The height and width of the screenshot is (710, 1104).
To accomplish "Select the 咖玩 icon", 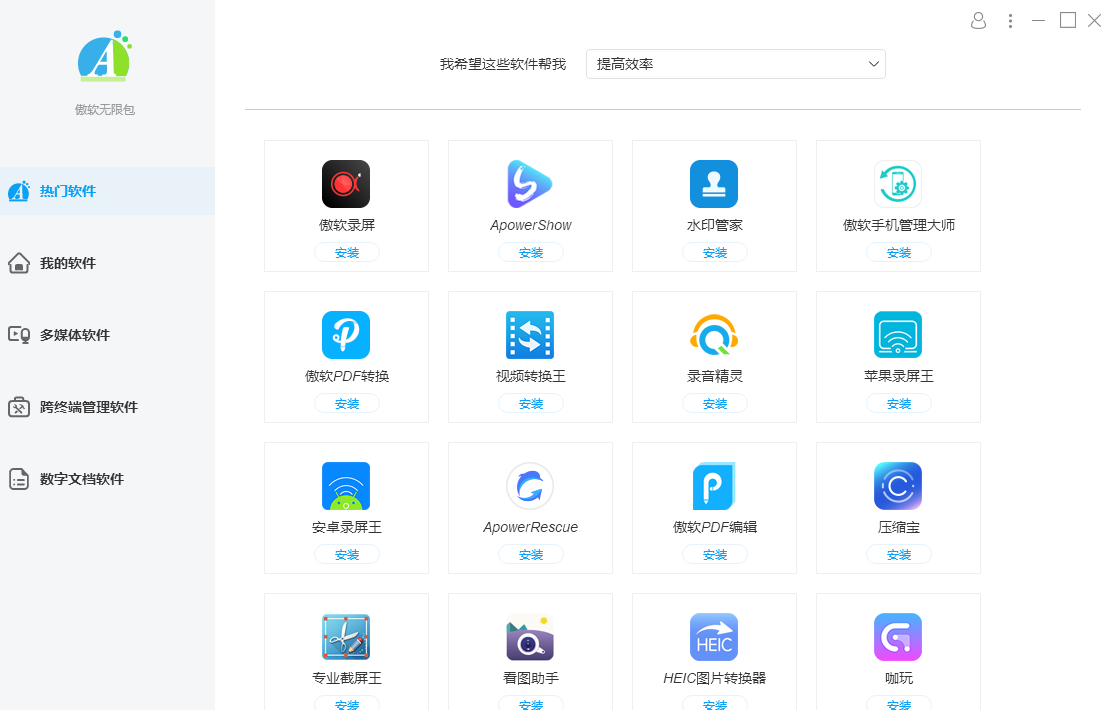I will tap(898, 637).
